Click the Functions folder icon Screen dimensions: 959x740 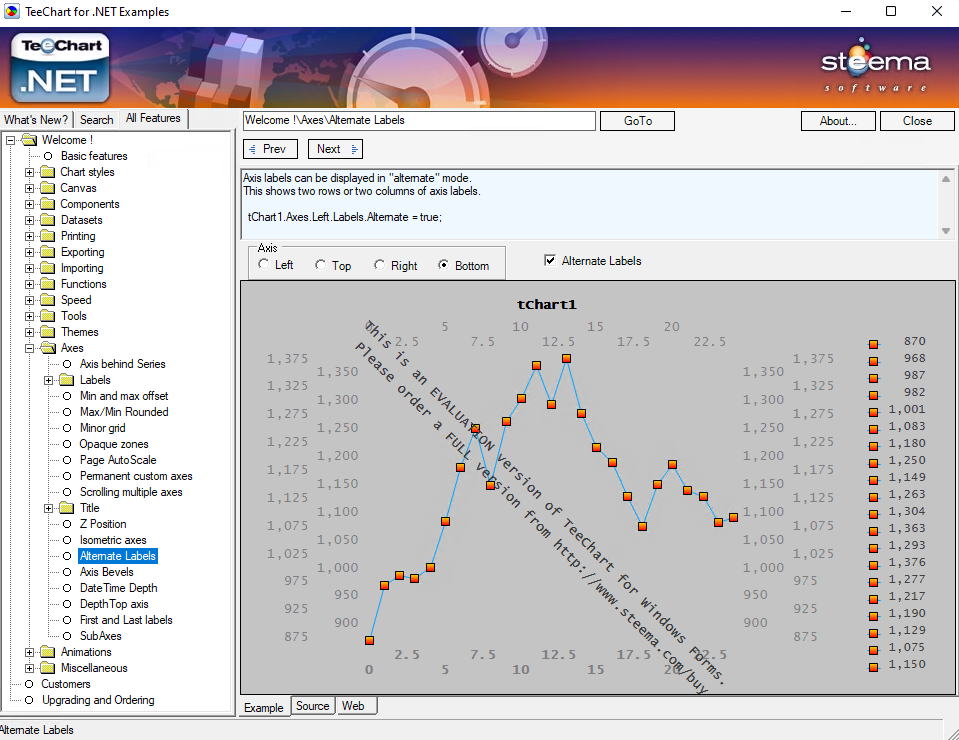click(48, 284)
